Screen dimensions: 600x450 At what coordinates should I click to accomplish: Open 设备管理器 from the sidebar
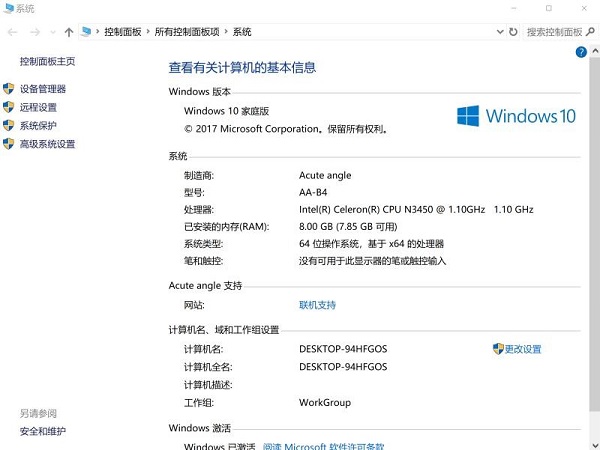click(x=43, y=89)
